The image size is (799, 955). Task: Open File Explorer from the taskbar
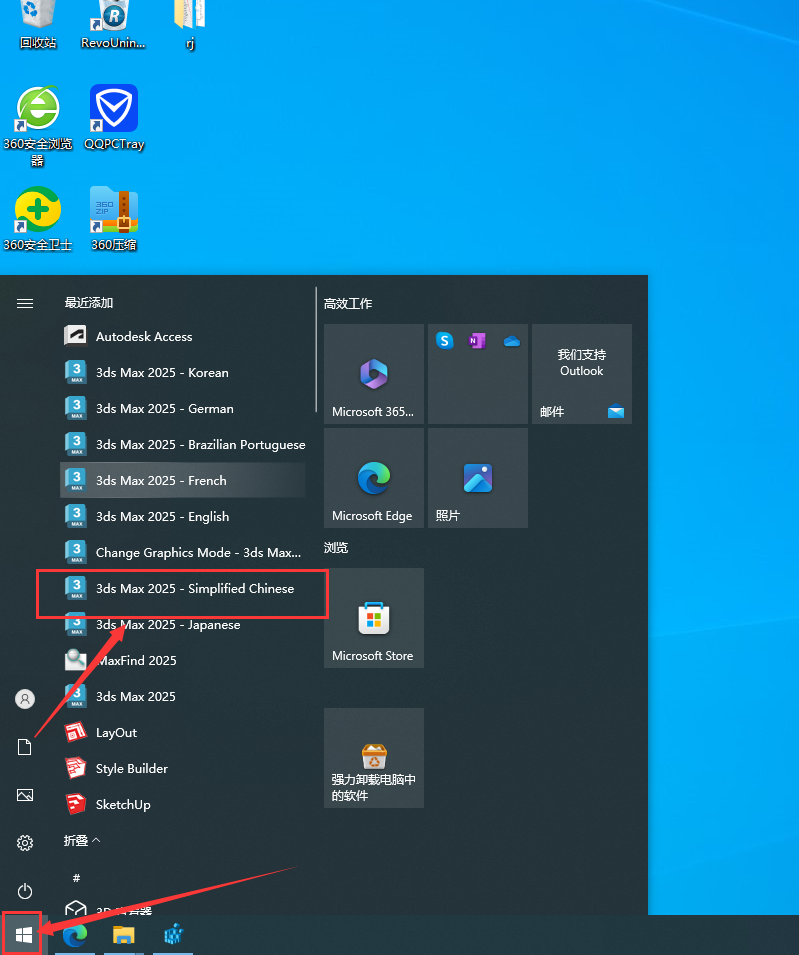pyautogui.click(x=124, y=935)
